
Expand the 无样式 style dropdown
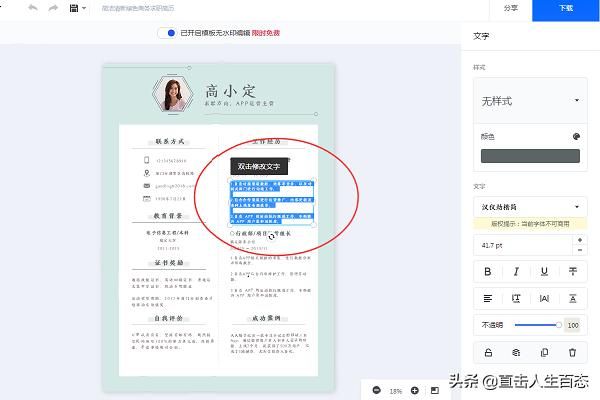(530, 101)
